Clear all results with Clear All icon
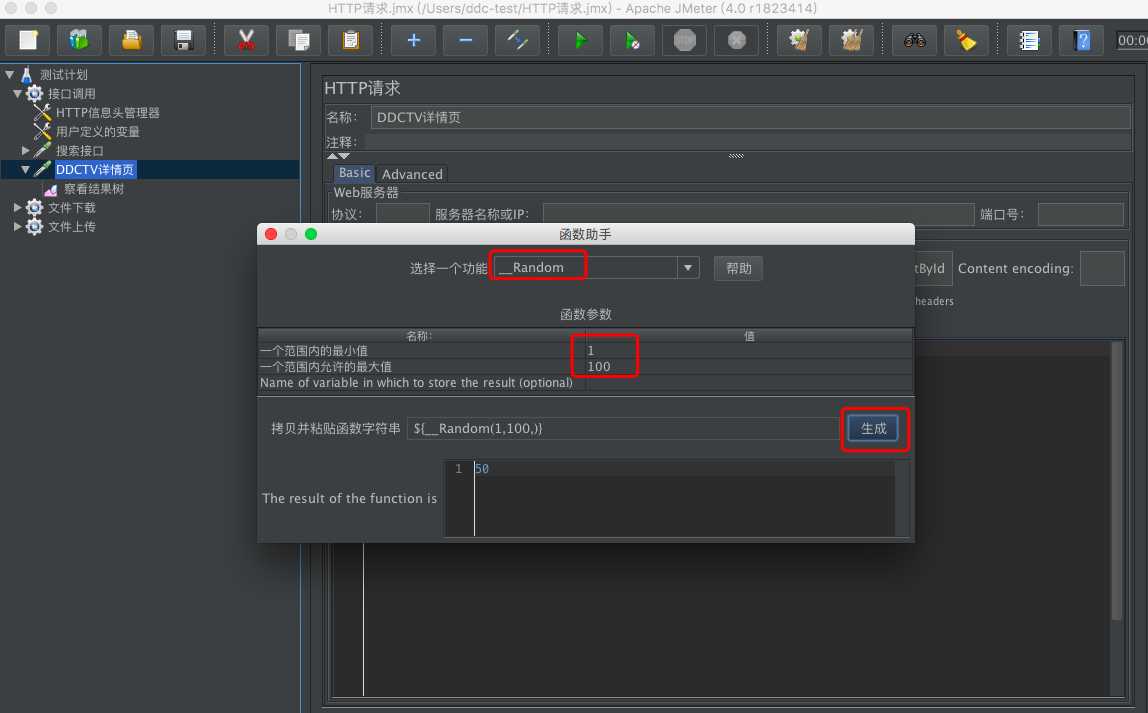 (x=851, y=40)
